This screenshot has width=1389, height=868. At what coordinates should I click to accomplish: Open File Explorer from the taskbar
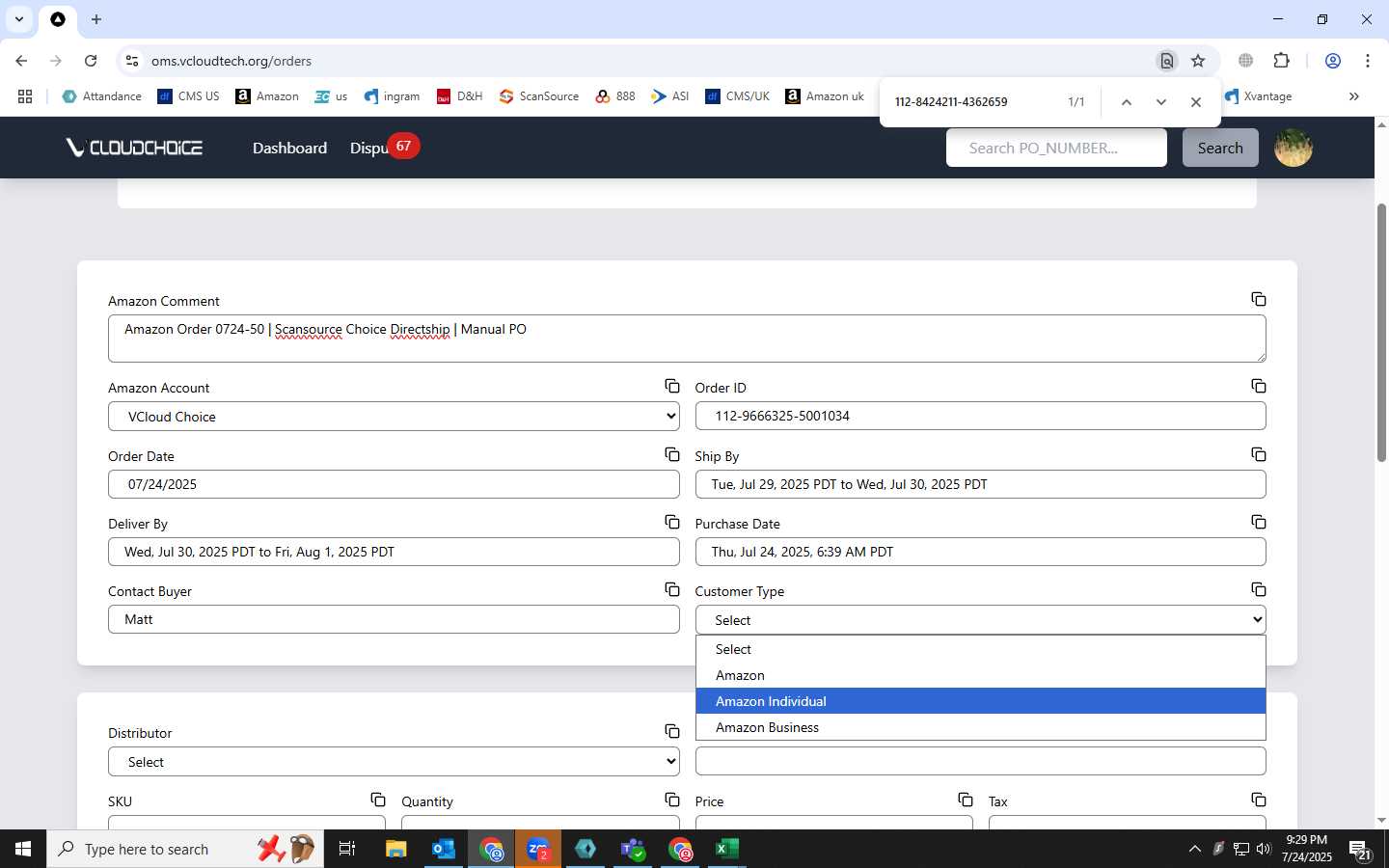click(396, 849)
